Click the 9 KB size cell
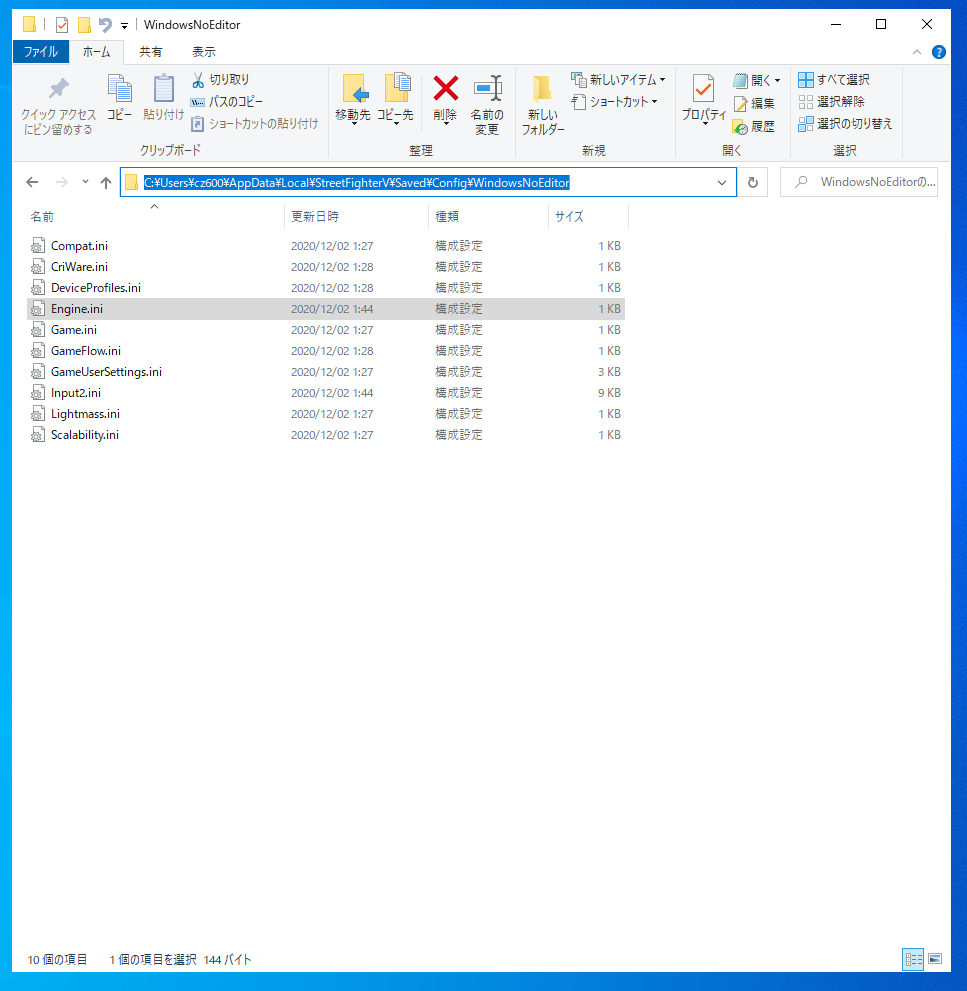The image size is (967, 991). pyautogui.click(x=609, y=393)
